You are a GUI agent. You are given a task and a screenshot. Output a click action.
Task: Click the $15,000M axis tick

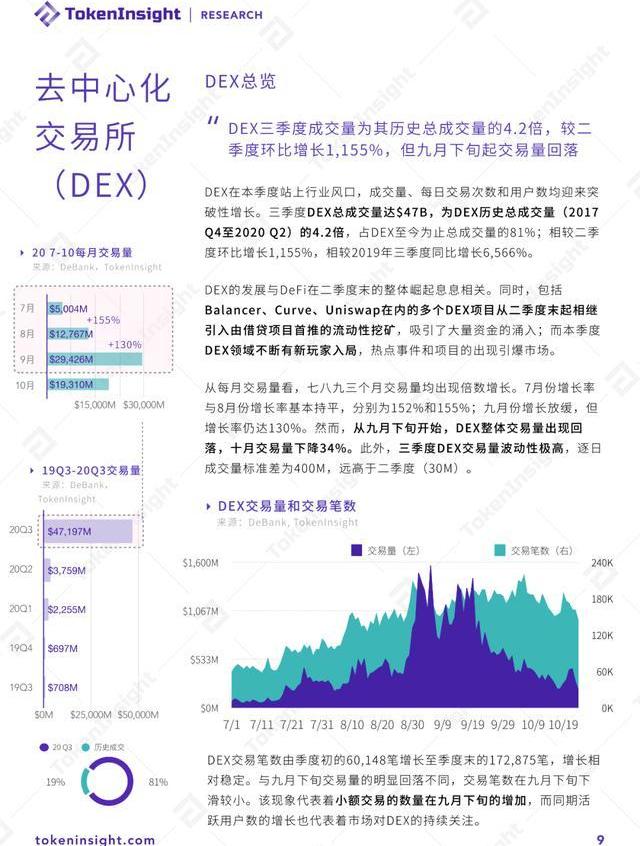click(x=94, y=405)
